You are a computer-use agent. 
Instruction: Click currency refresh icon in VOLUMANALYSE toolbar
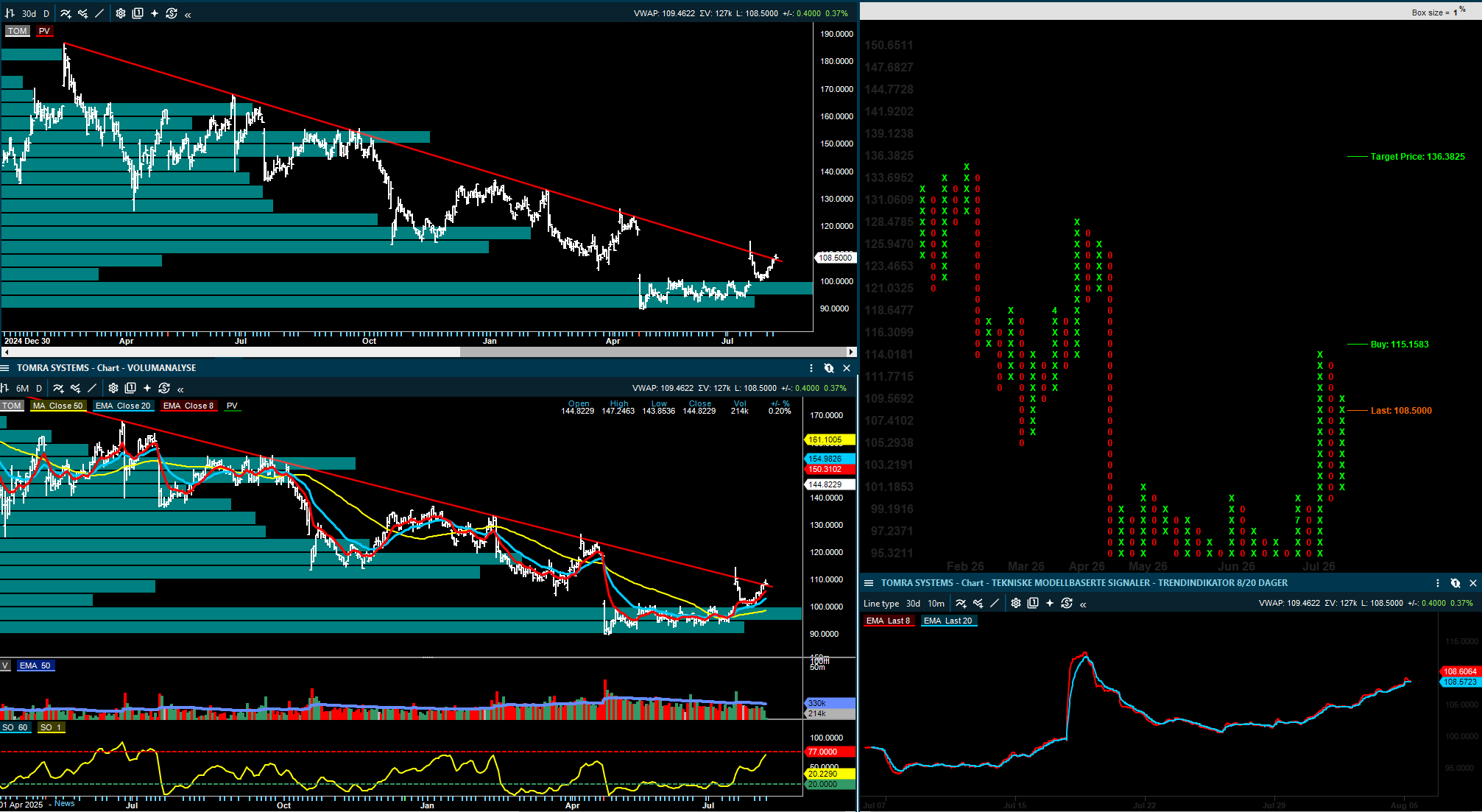coord(164,388)
